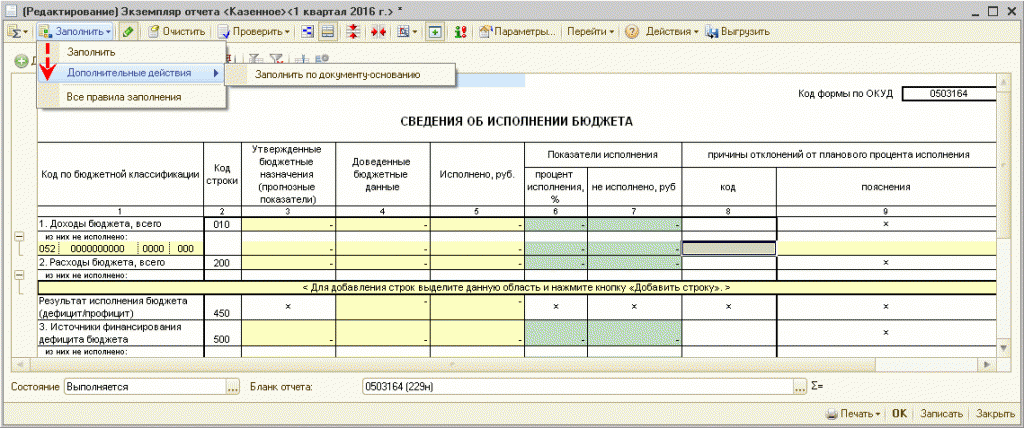Open the sigma totals toolbar dropdown

click(x=17, y=31)
